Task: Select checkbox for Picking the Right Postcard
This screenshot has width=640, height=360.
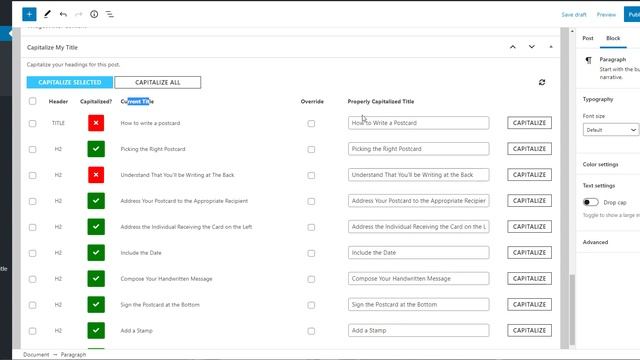Action: pos(32,149)
